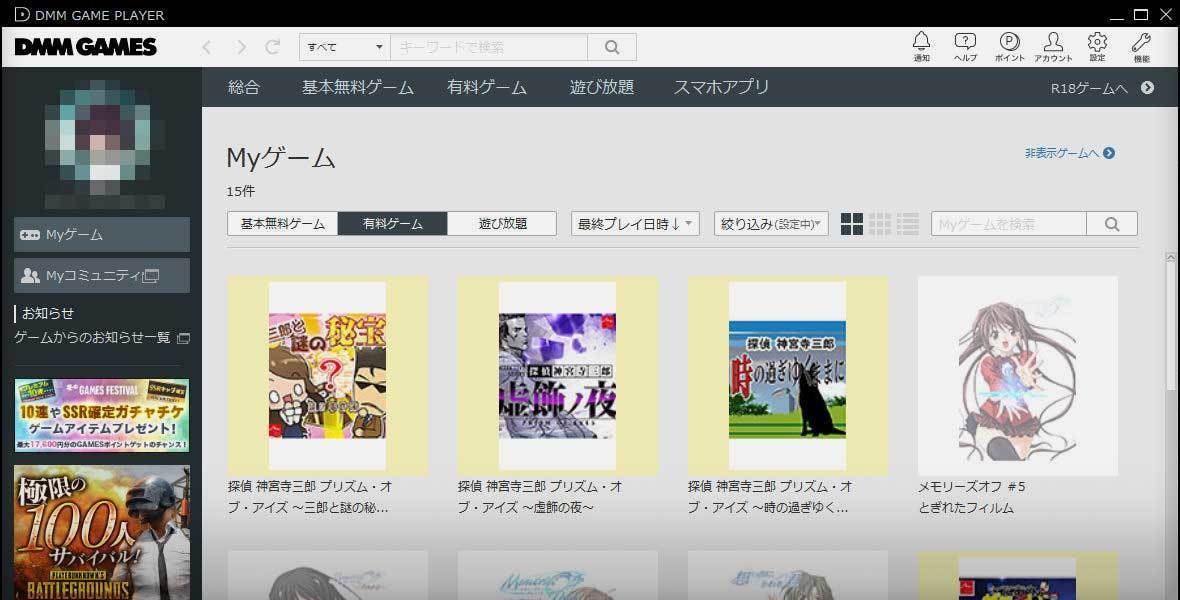
Task: Open the 虚飾の夜 game thumbnail
Action: (x=558, y=376)
